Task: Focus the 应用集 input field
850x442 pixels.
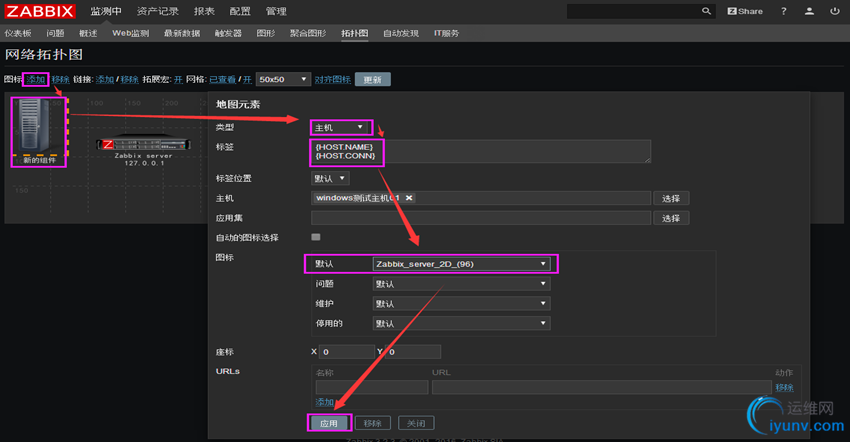Action: point(481,218)
